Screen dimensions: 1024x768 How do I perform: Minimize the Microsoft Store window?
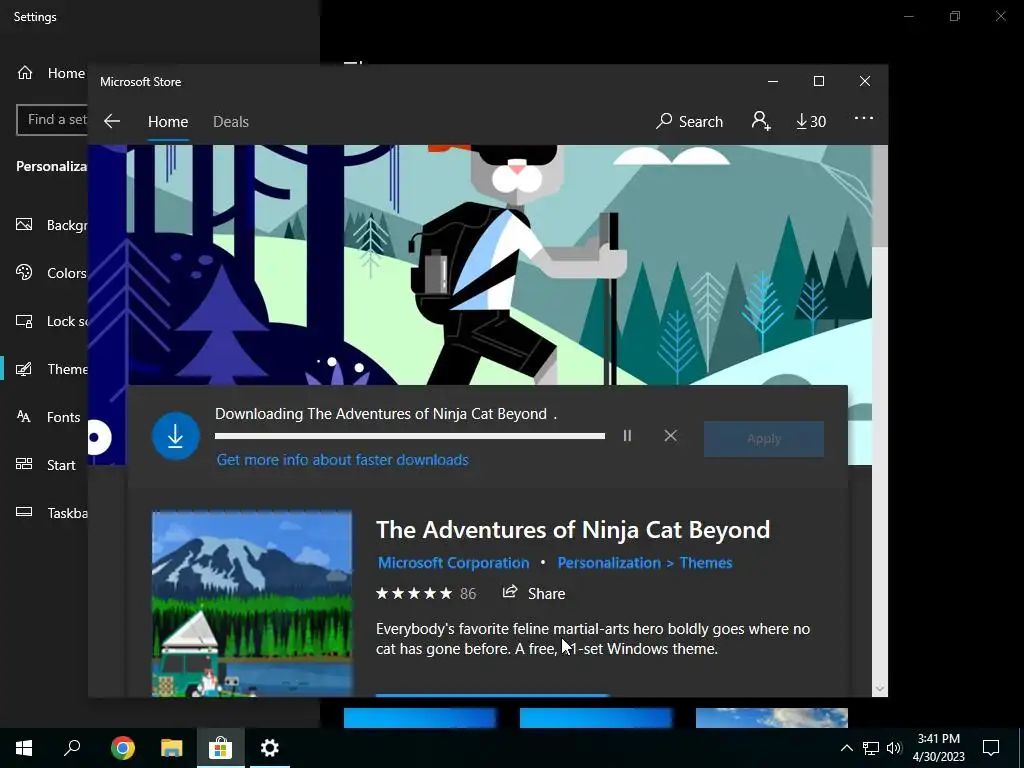pos(773,81)
